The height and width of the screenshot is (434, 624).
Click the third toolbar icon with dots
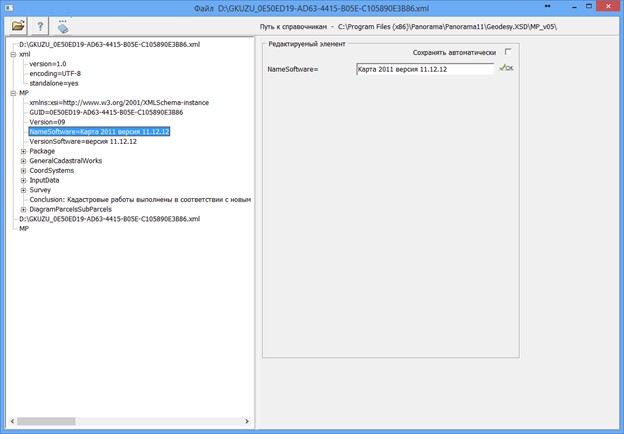coord(63,26)
